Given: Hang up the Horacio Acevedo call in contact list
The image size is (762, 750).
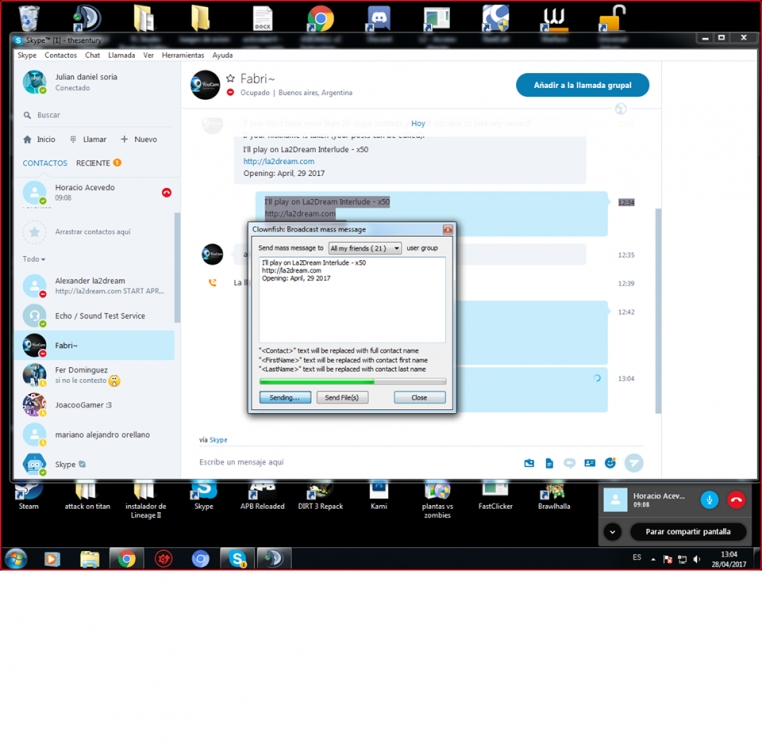Looking at the screenshot, I should 166,192.
